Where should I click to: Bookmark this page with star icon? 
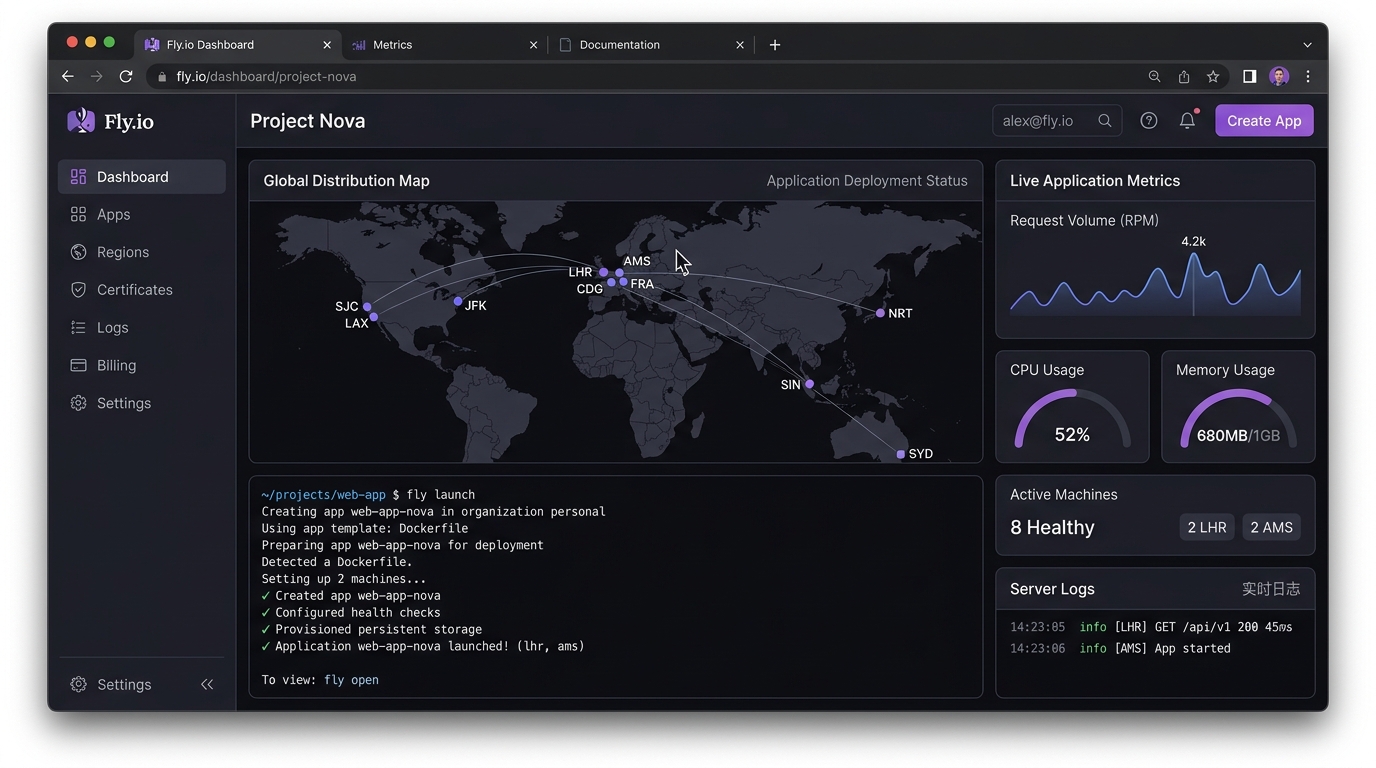pyautogui.click(x=1213, y=76)
